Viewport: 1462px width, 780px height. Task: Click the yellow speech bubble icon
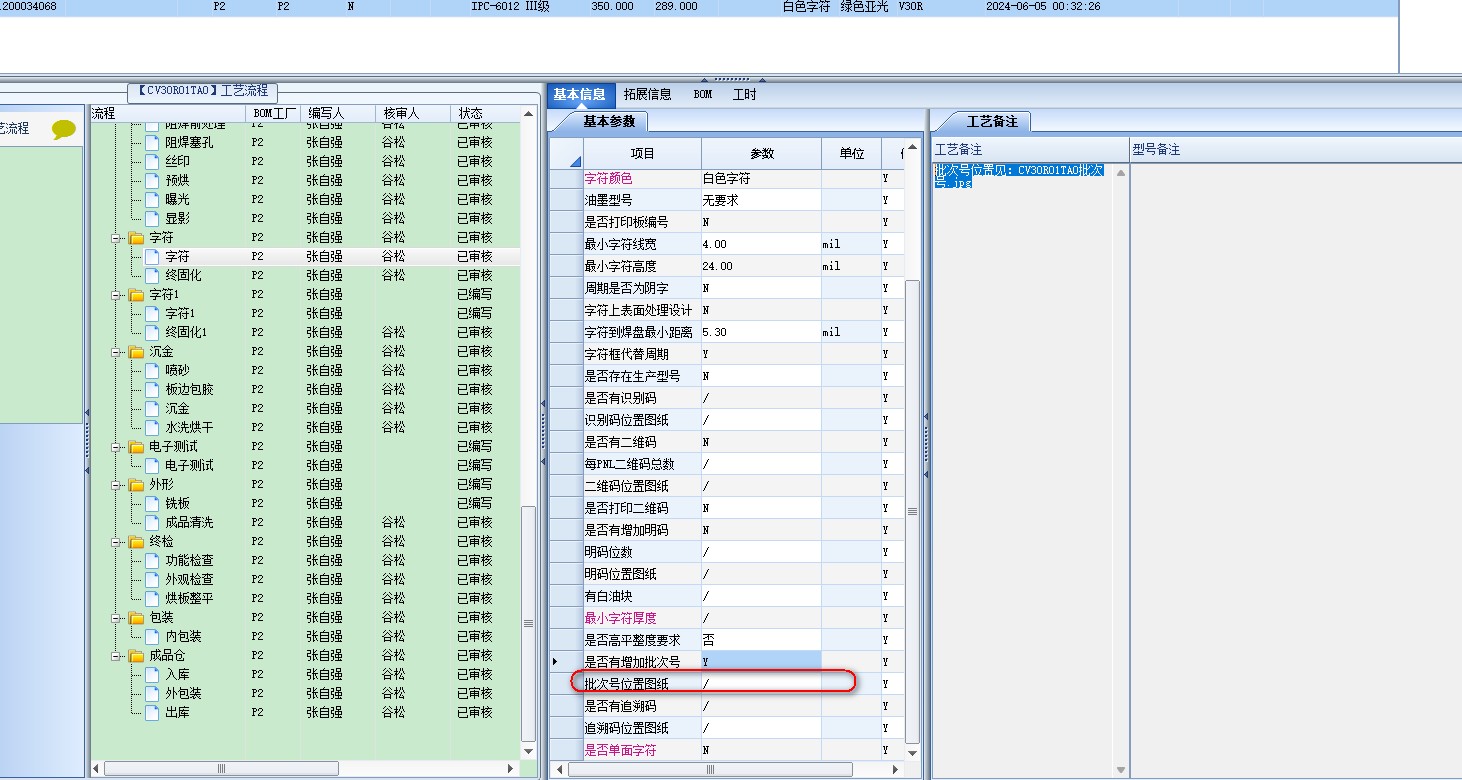64,129
